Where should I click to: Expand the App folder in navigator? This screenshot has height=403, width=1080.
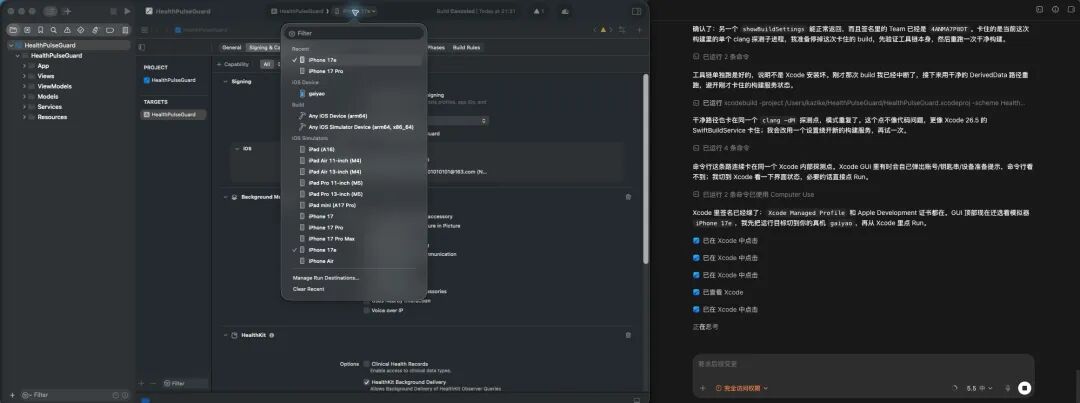[x=23, y=66]
